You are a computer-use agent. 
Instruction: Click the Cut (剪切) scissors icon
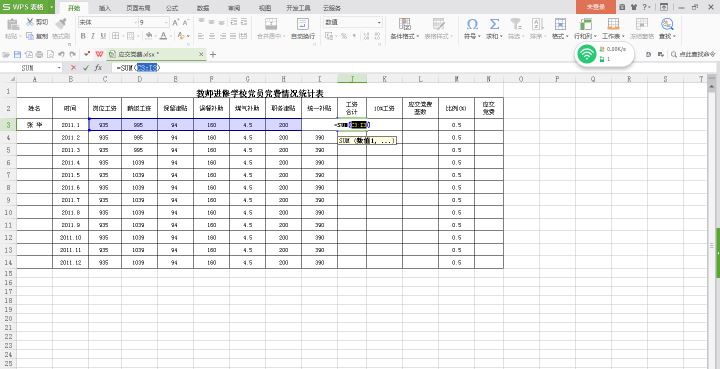30,22
